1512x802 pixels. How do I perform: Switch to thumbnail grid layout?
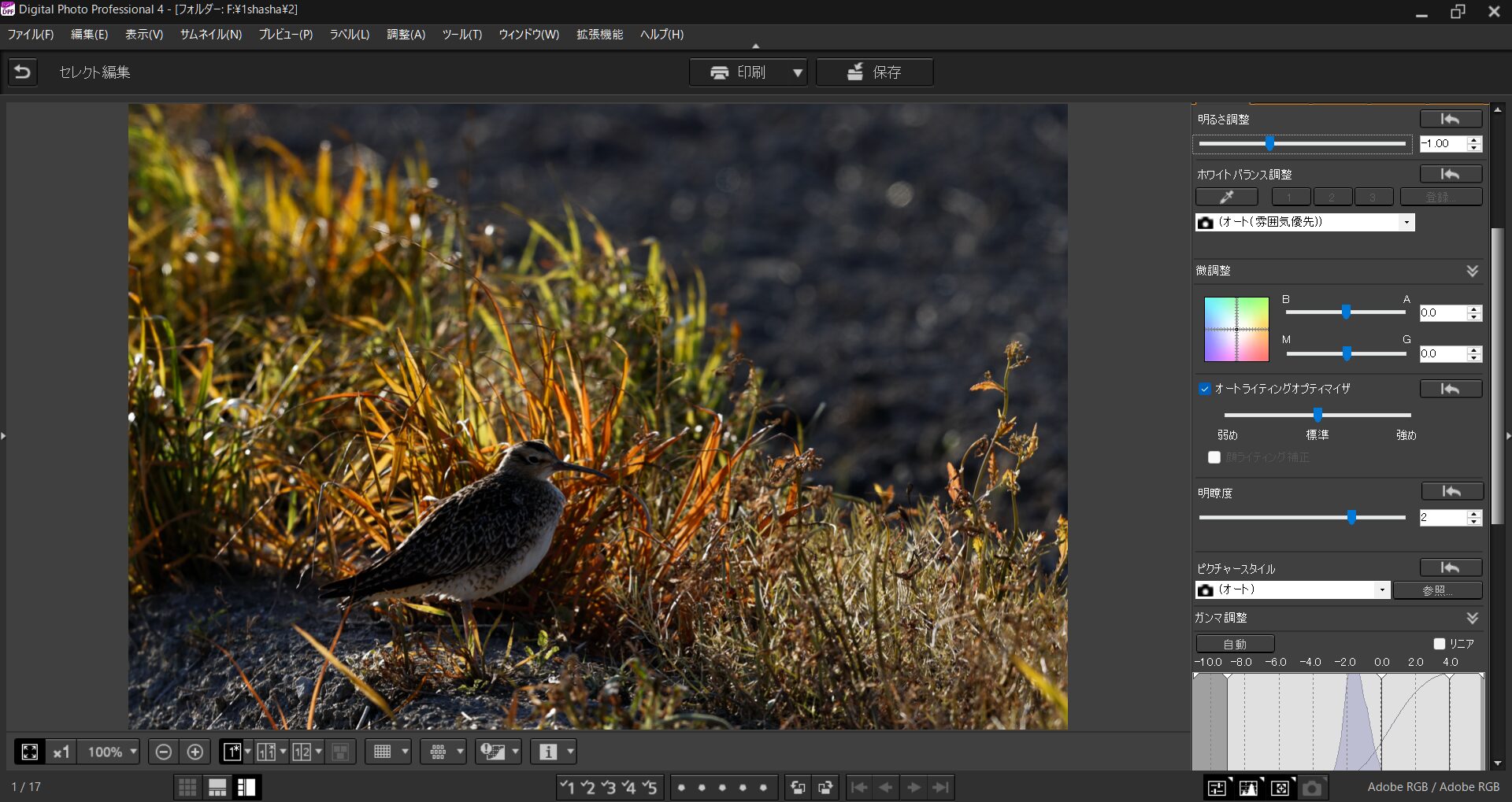tap(187, 787)
